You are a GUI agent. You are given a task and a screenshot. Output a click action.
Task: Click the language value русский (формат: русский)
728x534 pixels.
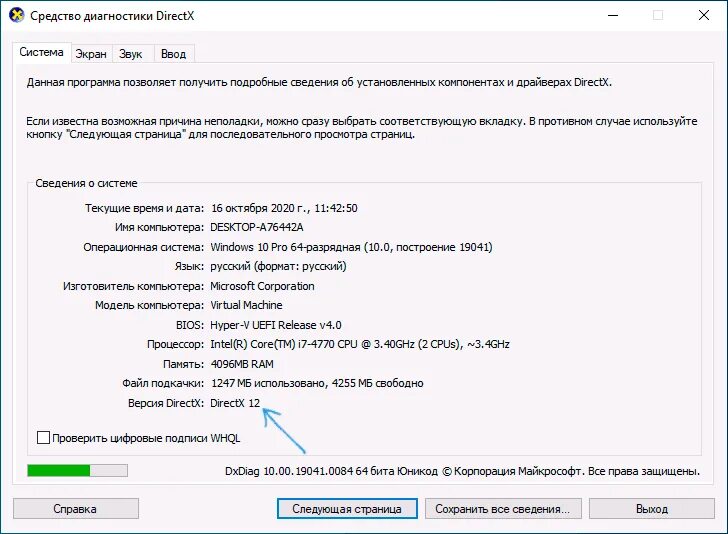pos(278,266)
